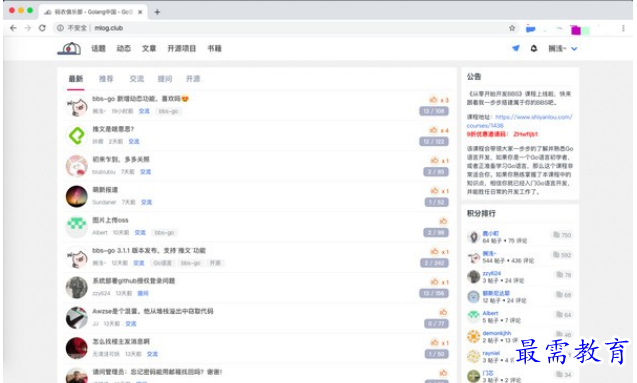Open post '请问管理员: 忘记密码能用邮箱找回吗'

tap(157, 372)
